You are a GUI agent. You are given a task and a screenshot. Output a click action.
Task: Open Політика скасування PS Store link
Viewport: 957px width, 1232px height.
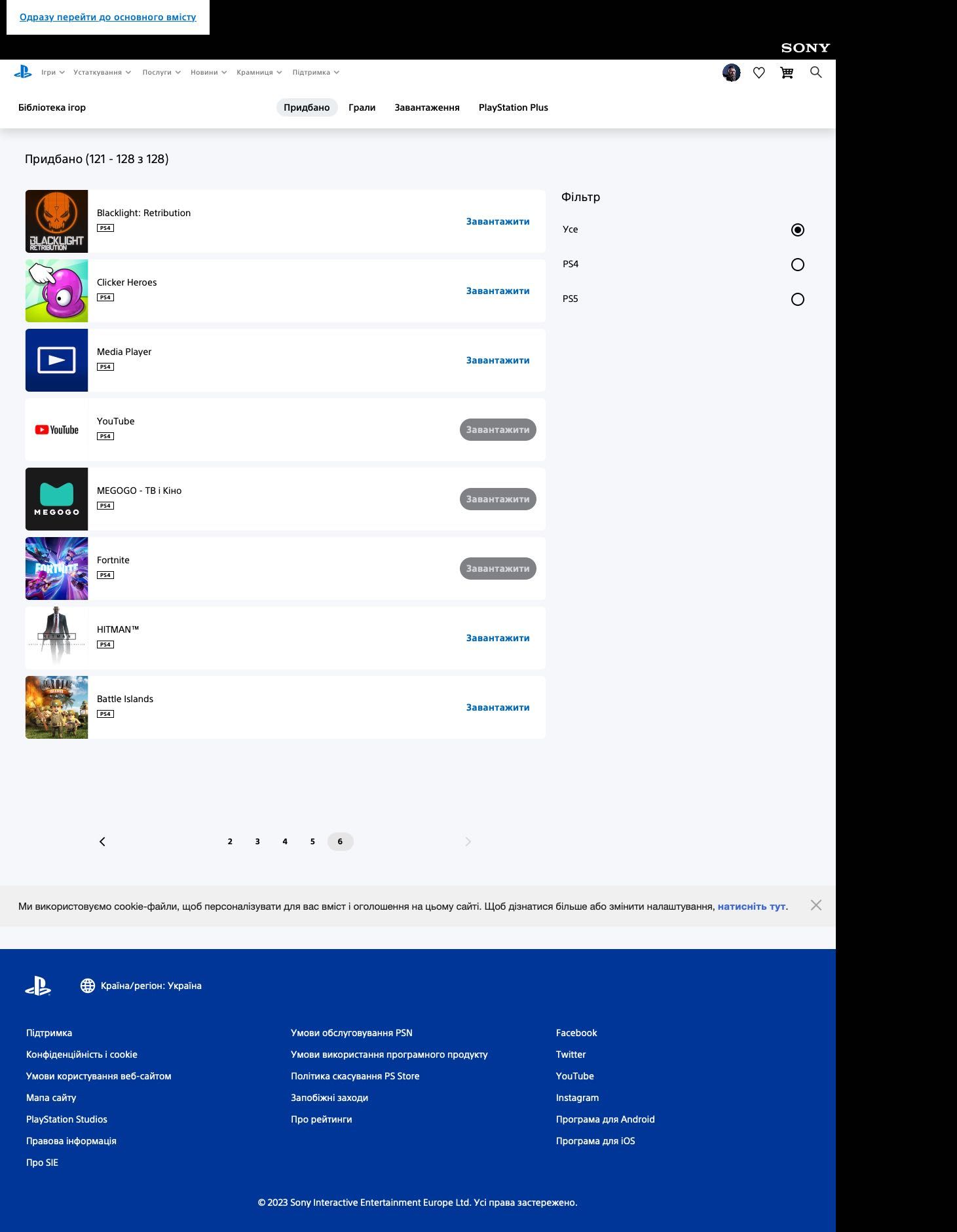coord(355,1076)
